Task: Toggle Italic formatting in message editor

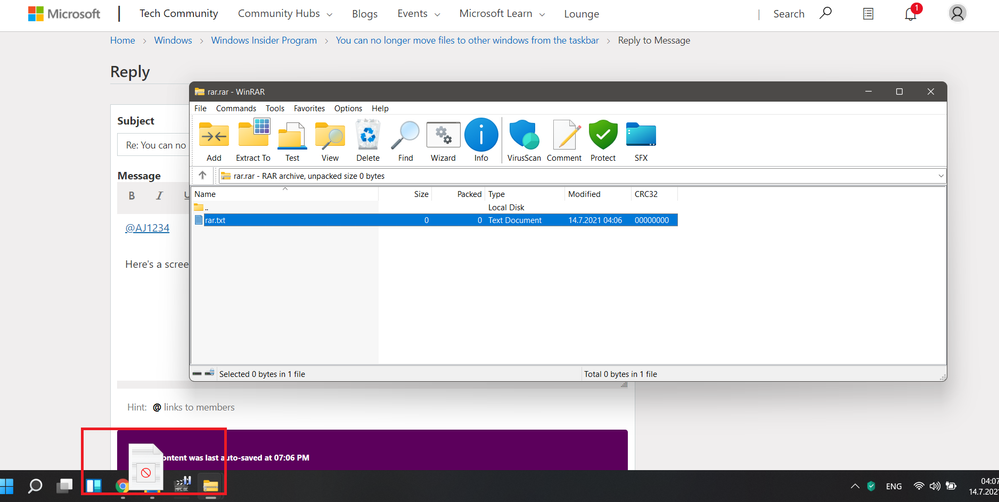Action: click(x=159, y=196)
